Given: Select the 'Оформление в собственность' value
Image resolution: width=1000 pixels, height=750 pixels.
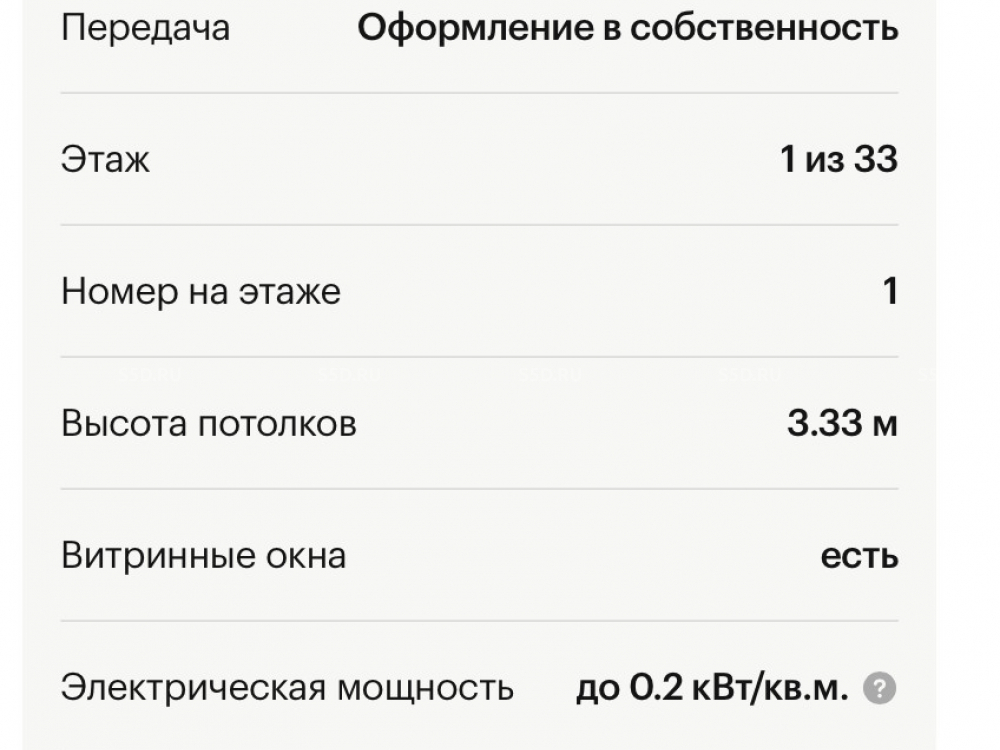Looking at the screenshot, I should pyautogui.click(x=627, y=28).
